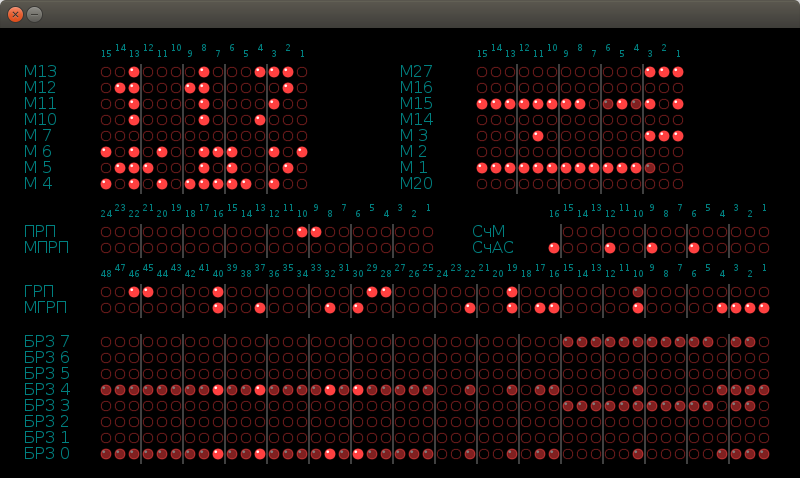The image size is (800, 478).
Task: Toggle bit 15 lamp in БРЗ 3 row
Action: 568,406
